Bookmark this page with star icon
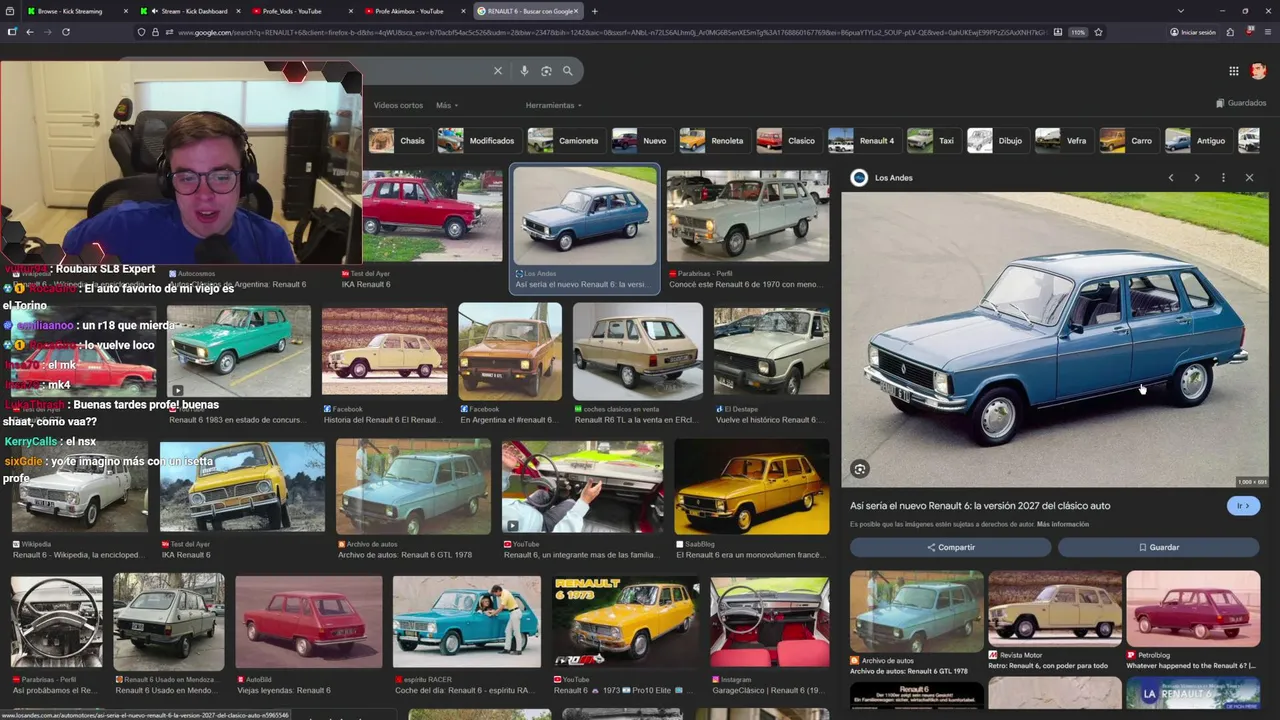 pos(1098,32)
